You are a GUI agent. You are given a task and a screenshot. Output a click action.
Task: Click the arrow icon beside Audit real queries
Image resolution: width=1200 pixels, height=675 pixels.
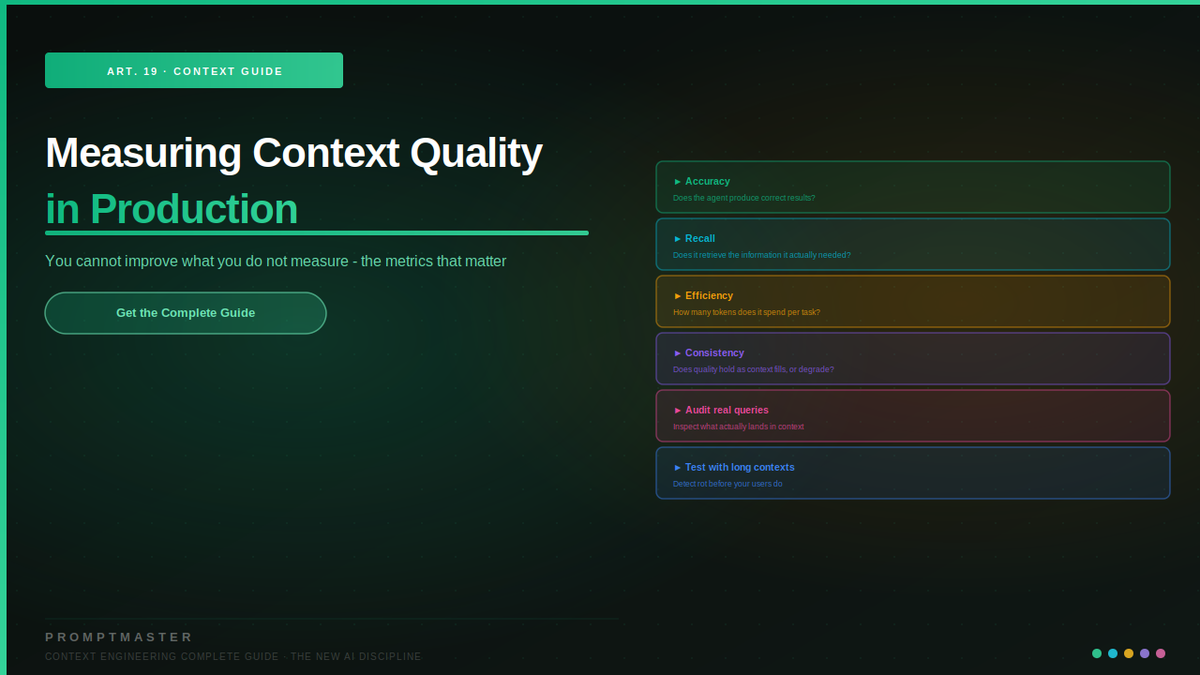coord(677,410)
